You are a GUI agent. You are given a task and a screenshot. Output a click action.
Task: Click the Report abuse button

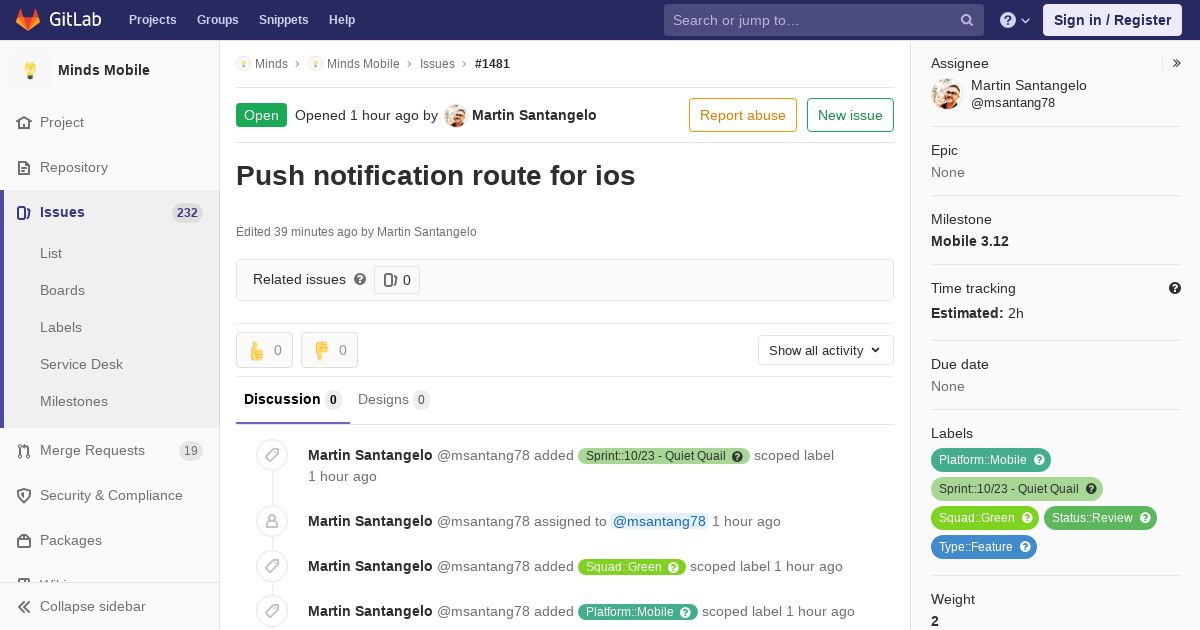[x=743, y=115]
